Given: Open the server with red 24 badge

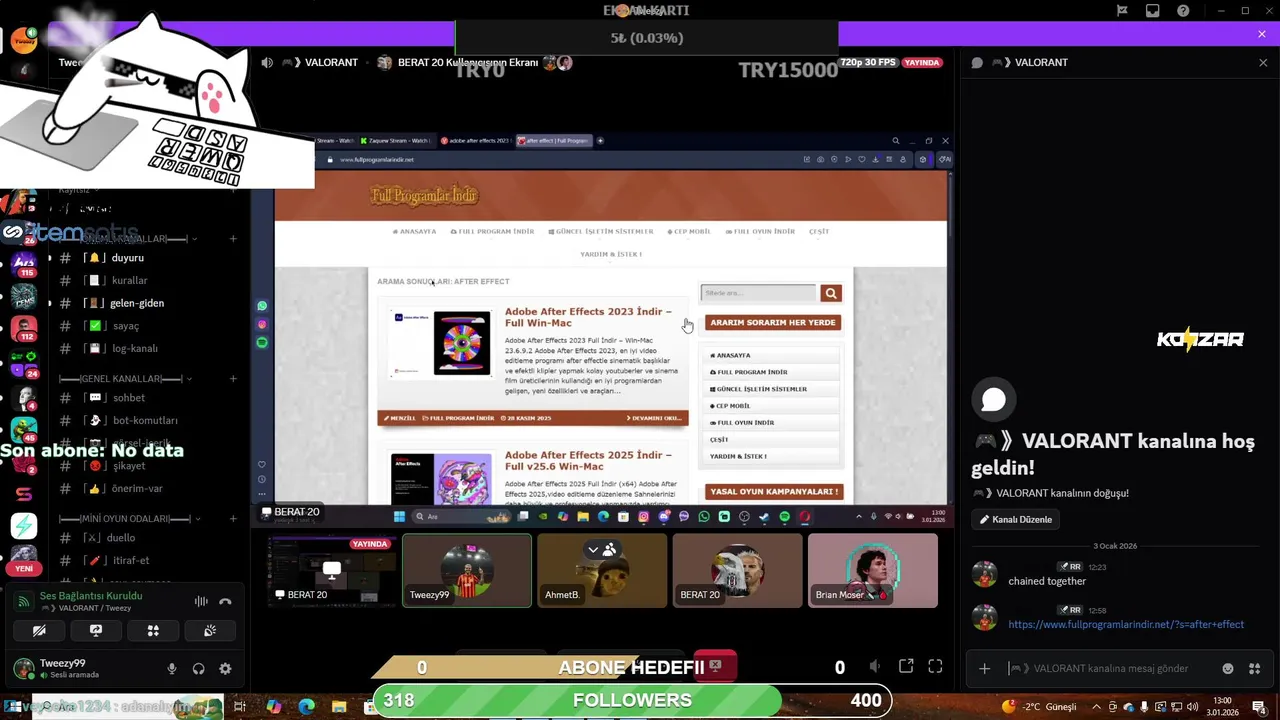Looking at the screenshot, I should click(24, 364).
